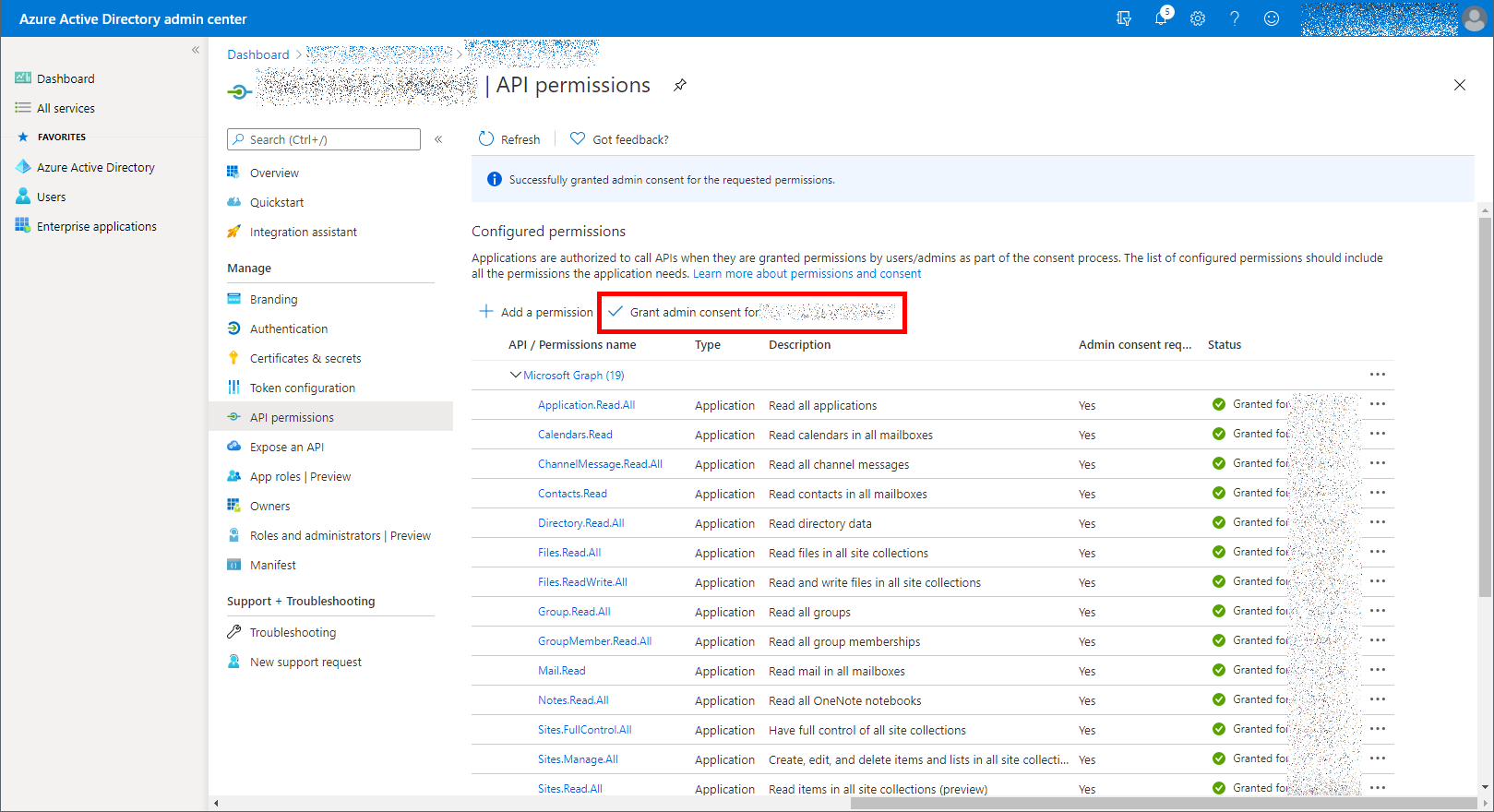The image size is (1494, 812).
Task: Open ellipsis menu for Sites.FullControl.All row
Action: (1378, 729)
